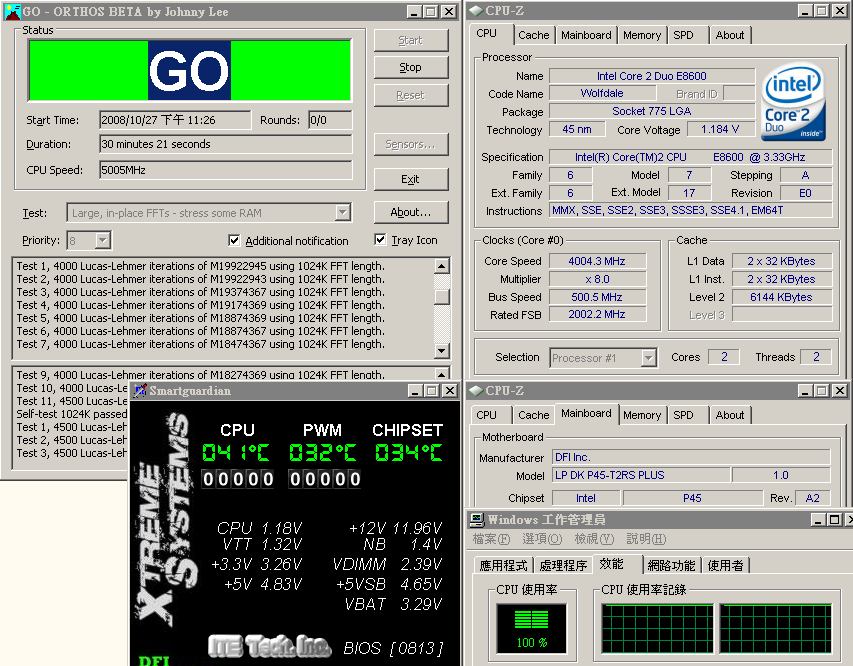Click the Bus Speed 500.5 MHz value

[x=597, y=297]
